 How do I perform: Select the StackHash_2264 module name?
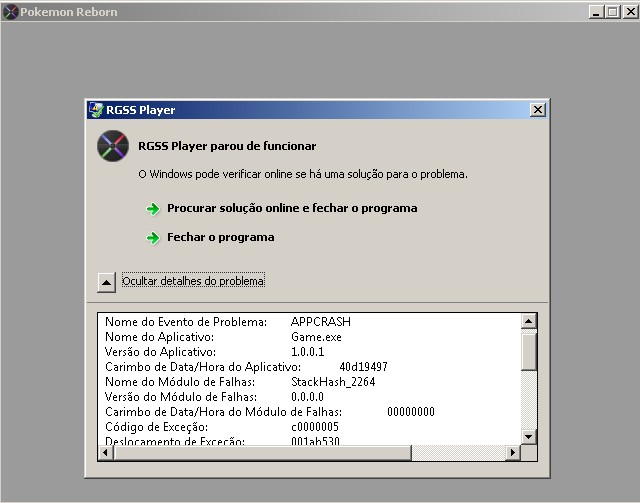click(x=333, y=382)
